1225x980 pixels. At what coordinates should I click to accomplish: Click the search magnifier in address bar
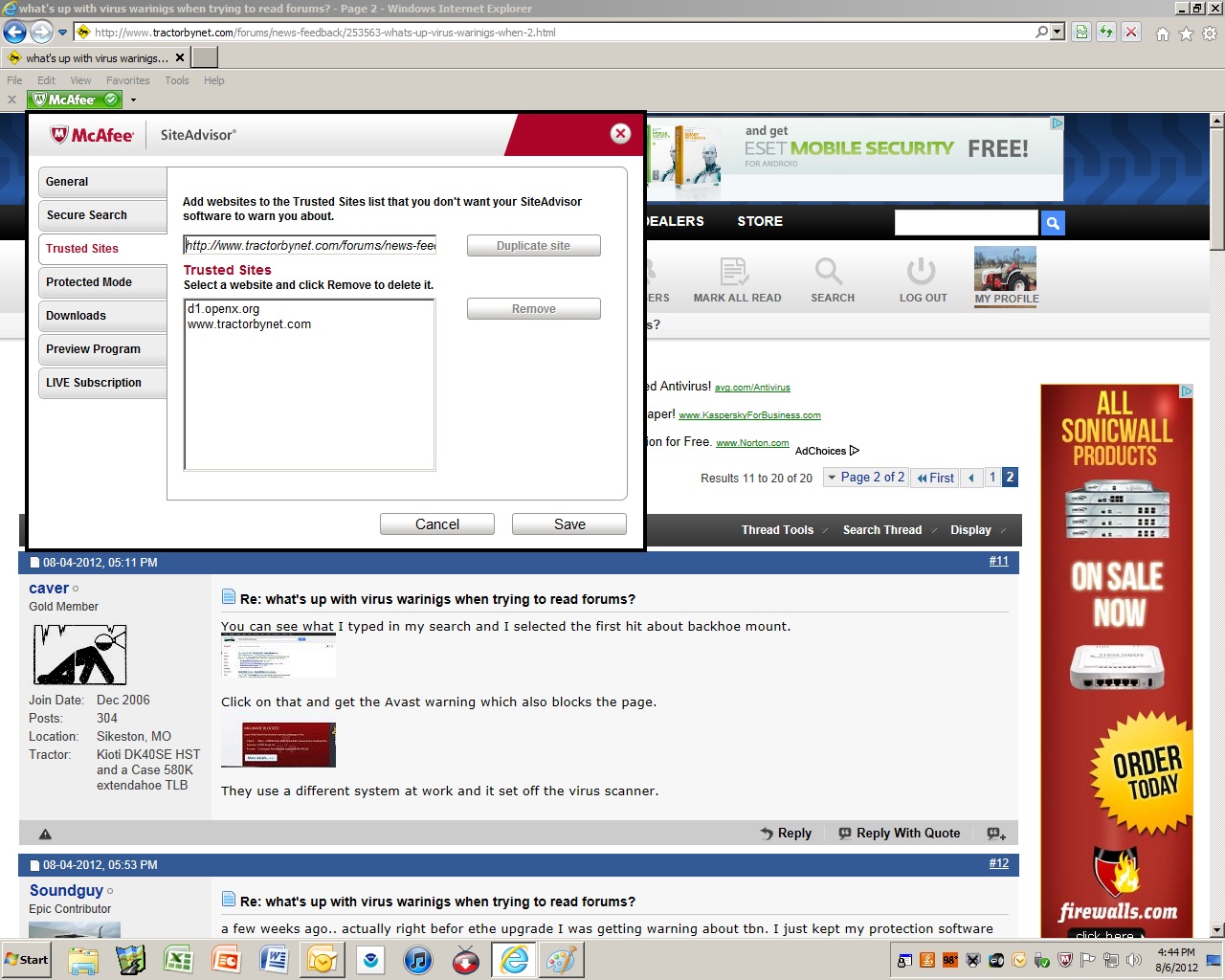coord(1041,32)
